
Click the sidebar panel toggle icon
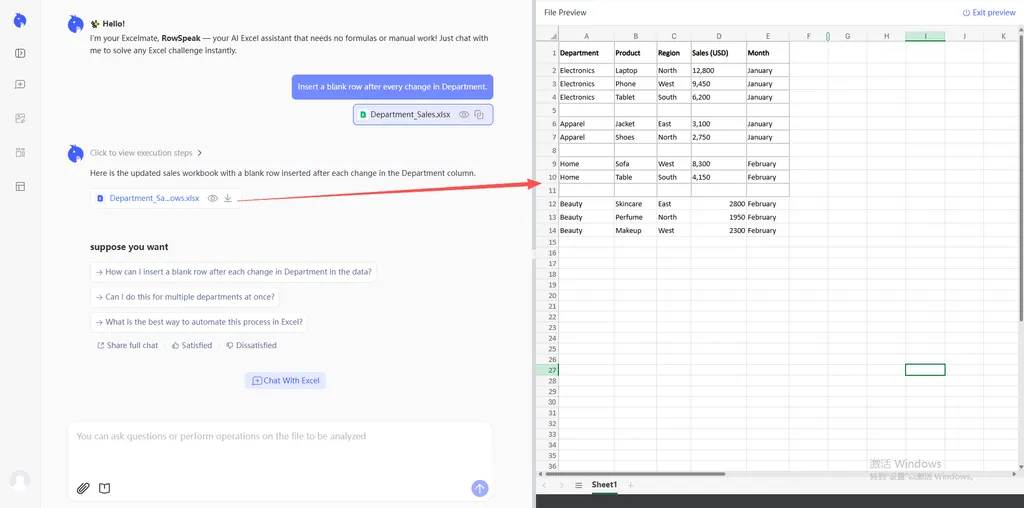pos(20,53)
